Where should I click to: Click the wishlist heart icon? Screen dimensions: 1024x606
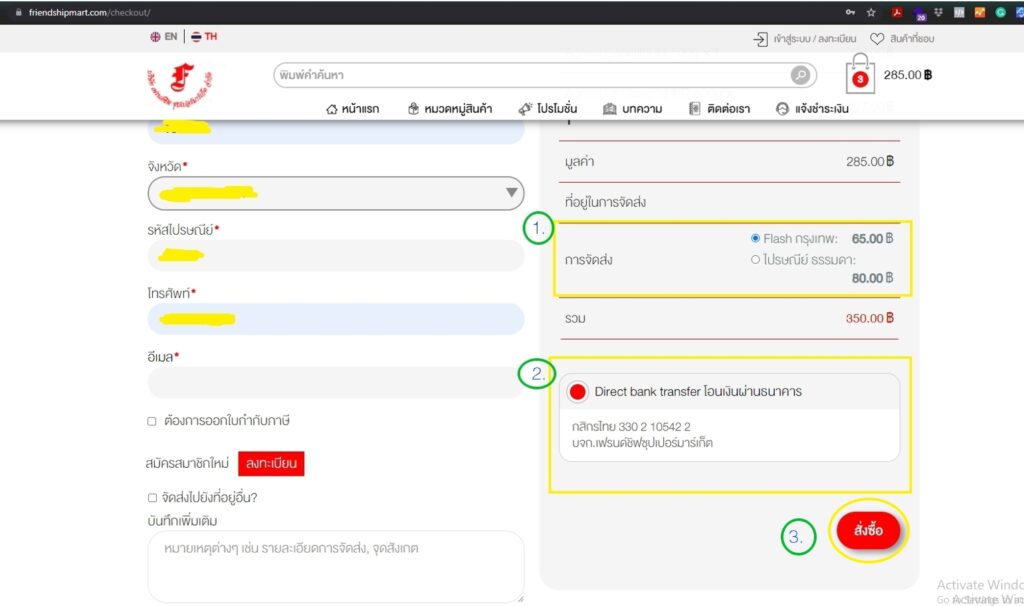point(877,39)
